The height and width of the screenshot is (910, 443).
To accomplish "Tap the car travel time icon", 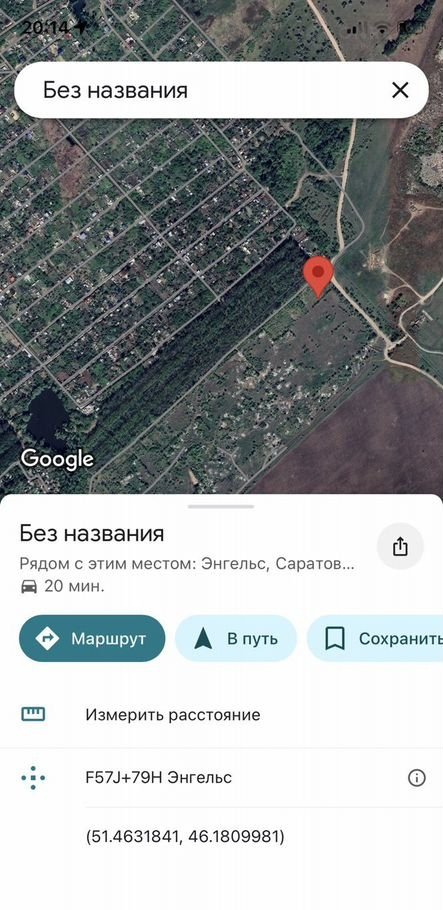I will tap(28, 586).
